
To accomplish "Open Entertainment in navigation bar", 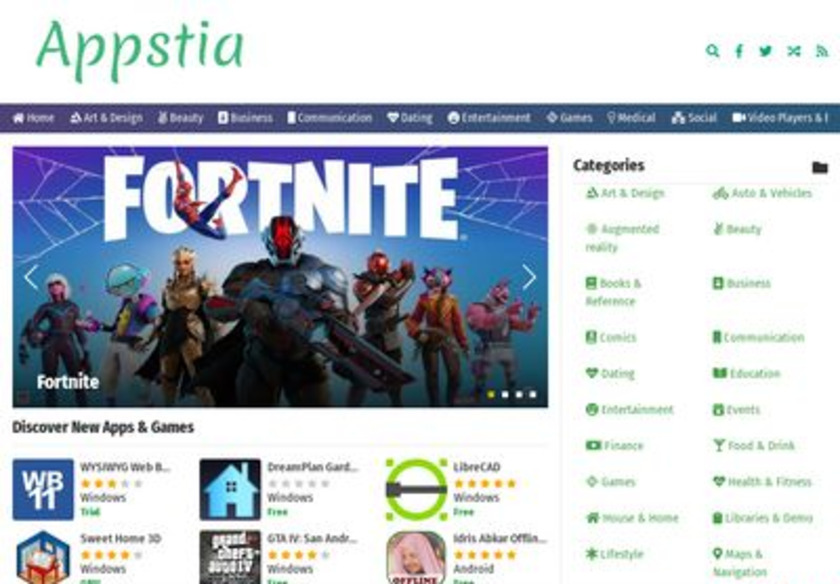I will (489, 118).
